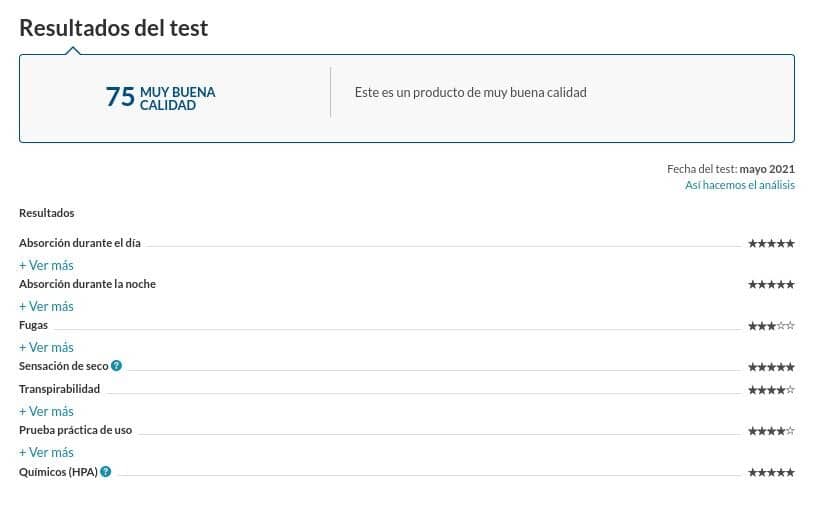Click four-star rating for Transpirabilidad
This screenshot has height=506, width=813.
click(771, 390)
